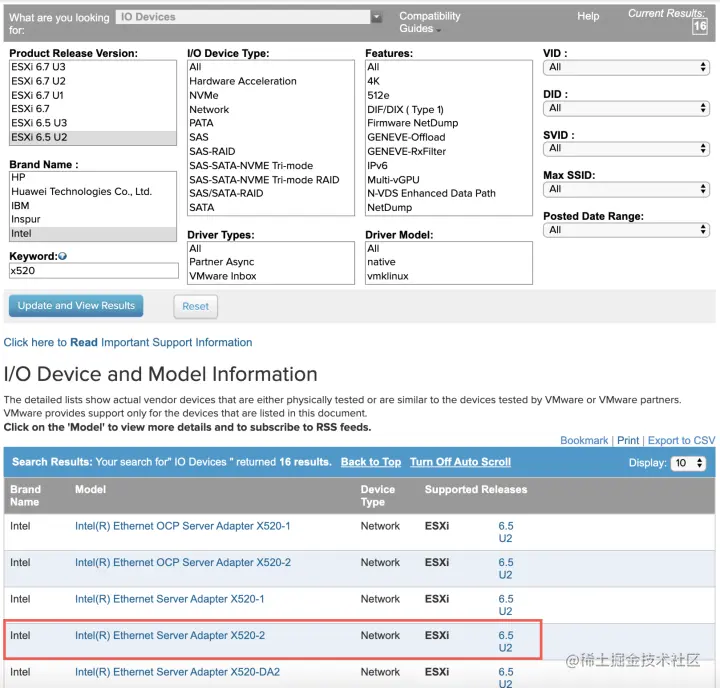The width and height of the screenshot is (720, 688).
Task: Click 6.5 U2 release for Server Adapter X520-2
Action: point(506,642)
